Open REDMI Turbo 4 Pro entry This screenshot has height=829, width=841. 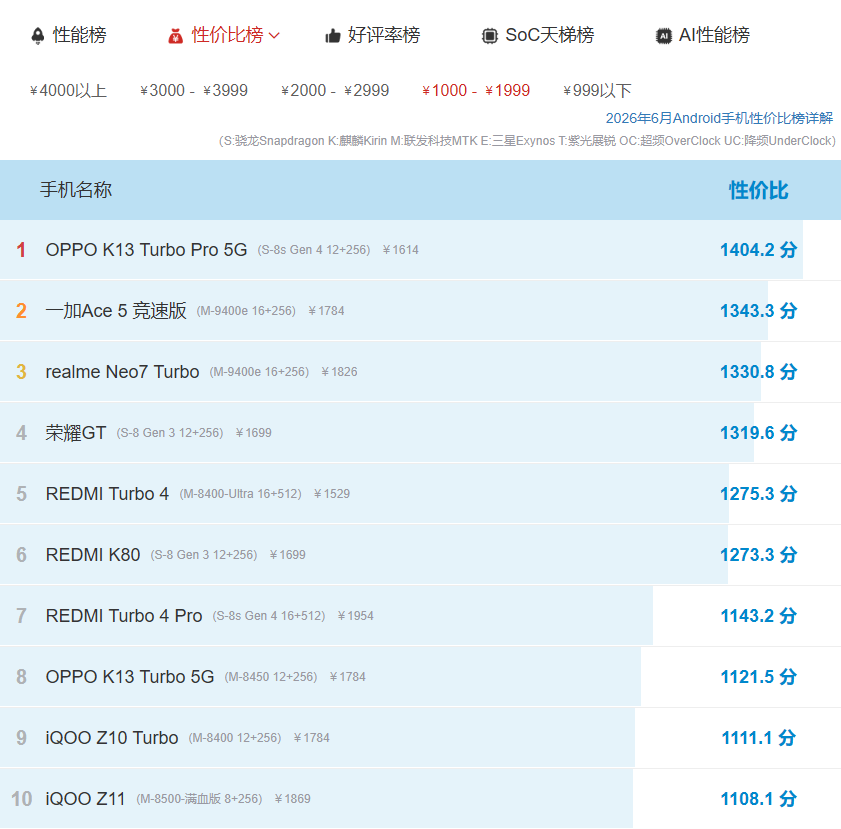[x=124, y=616]
